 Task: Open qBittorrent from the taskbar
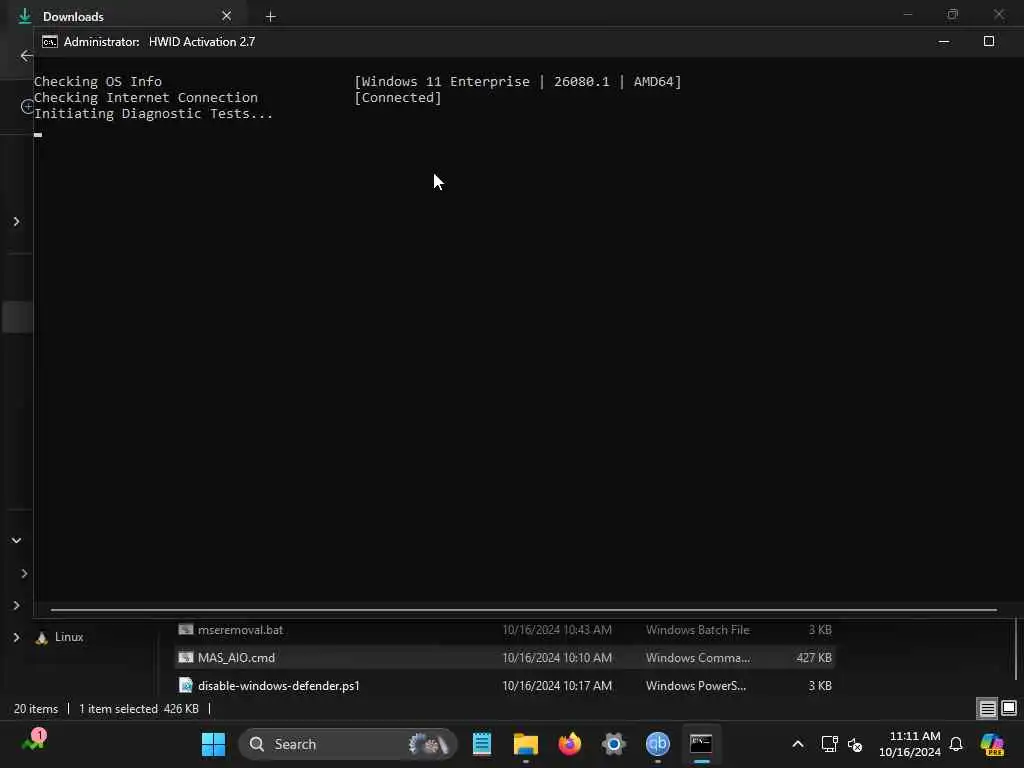coord(658,744)
